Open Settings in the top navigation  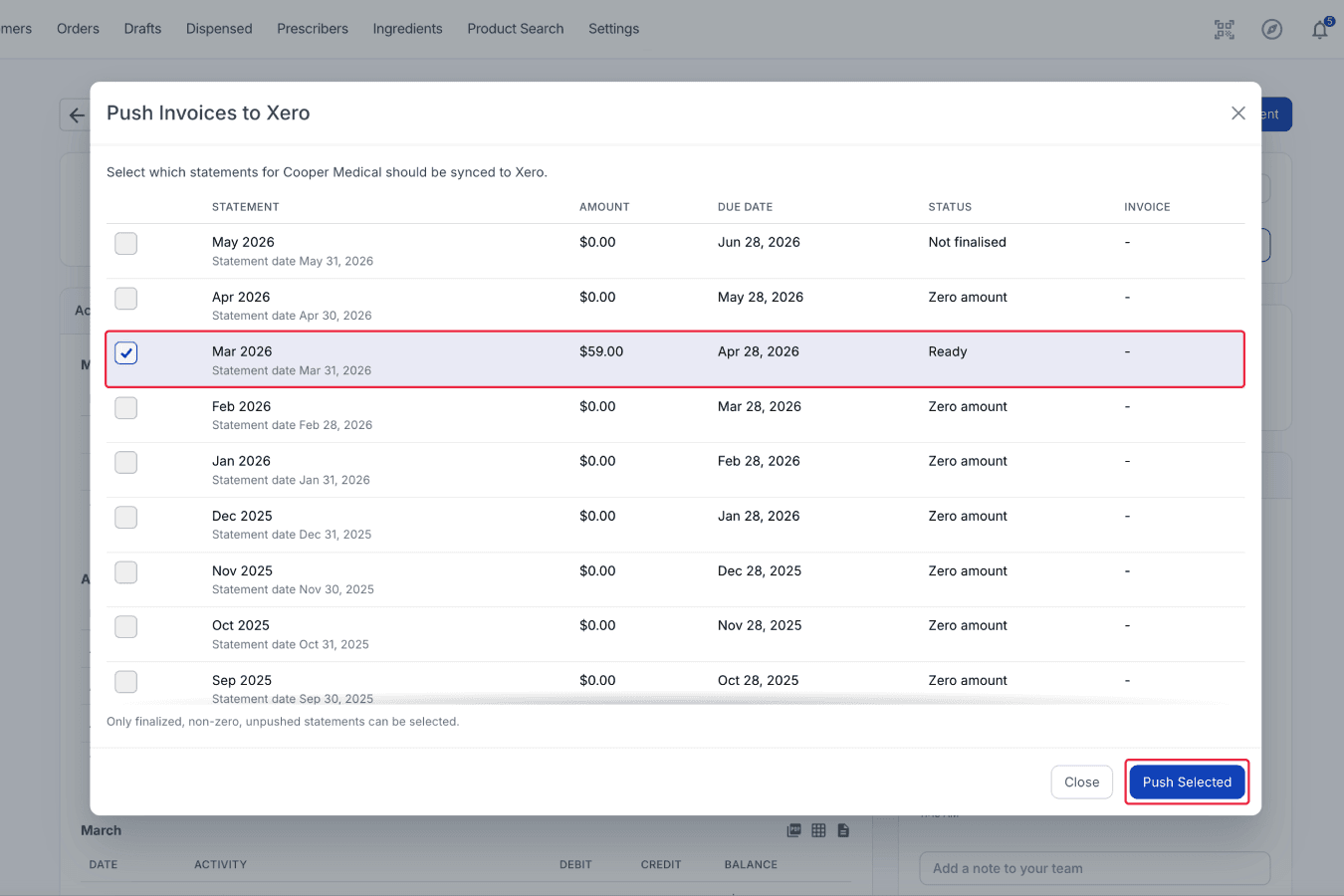click(x=613, y=29)
